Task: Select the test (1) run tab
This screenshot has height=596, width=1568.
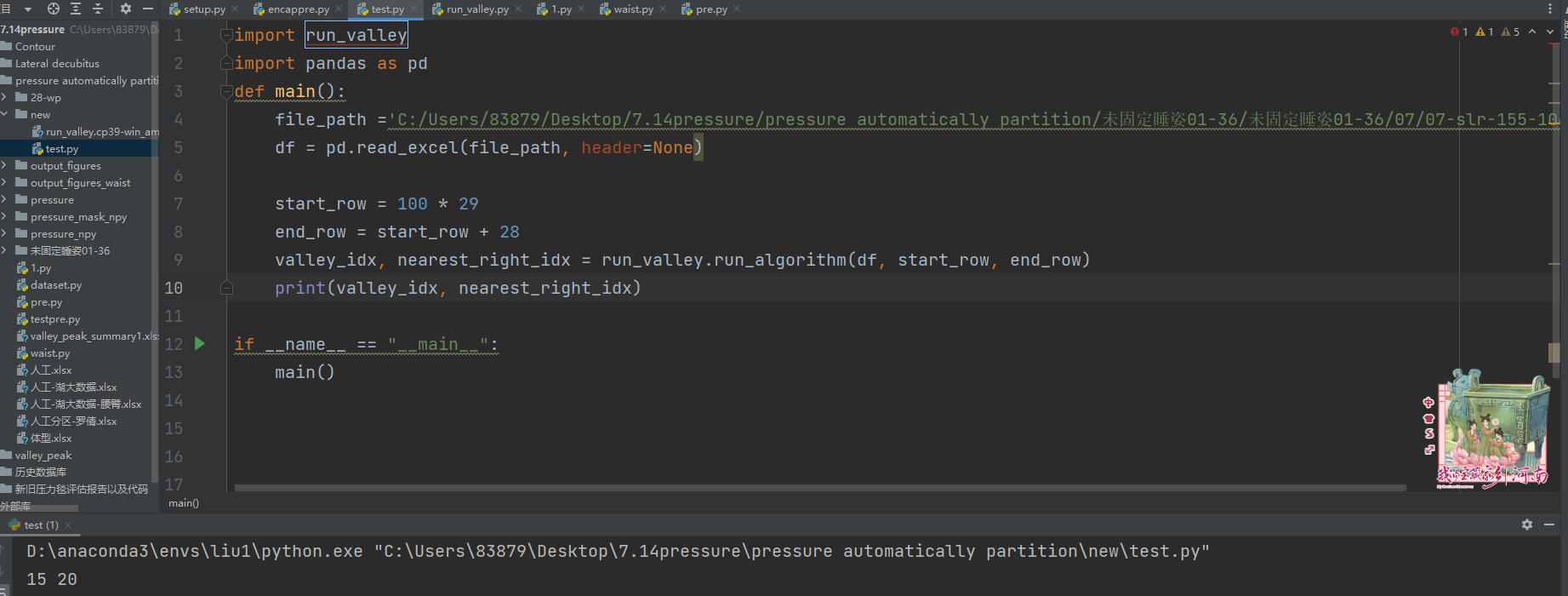Action: pos(41,525)
